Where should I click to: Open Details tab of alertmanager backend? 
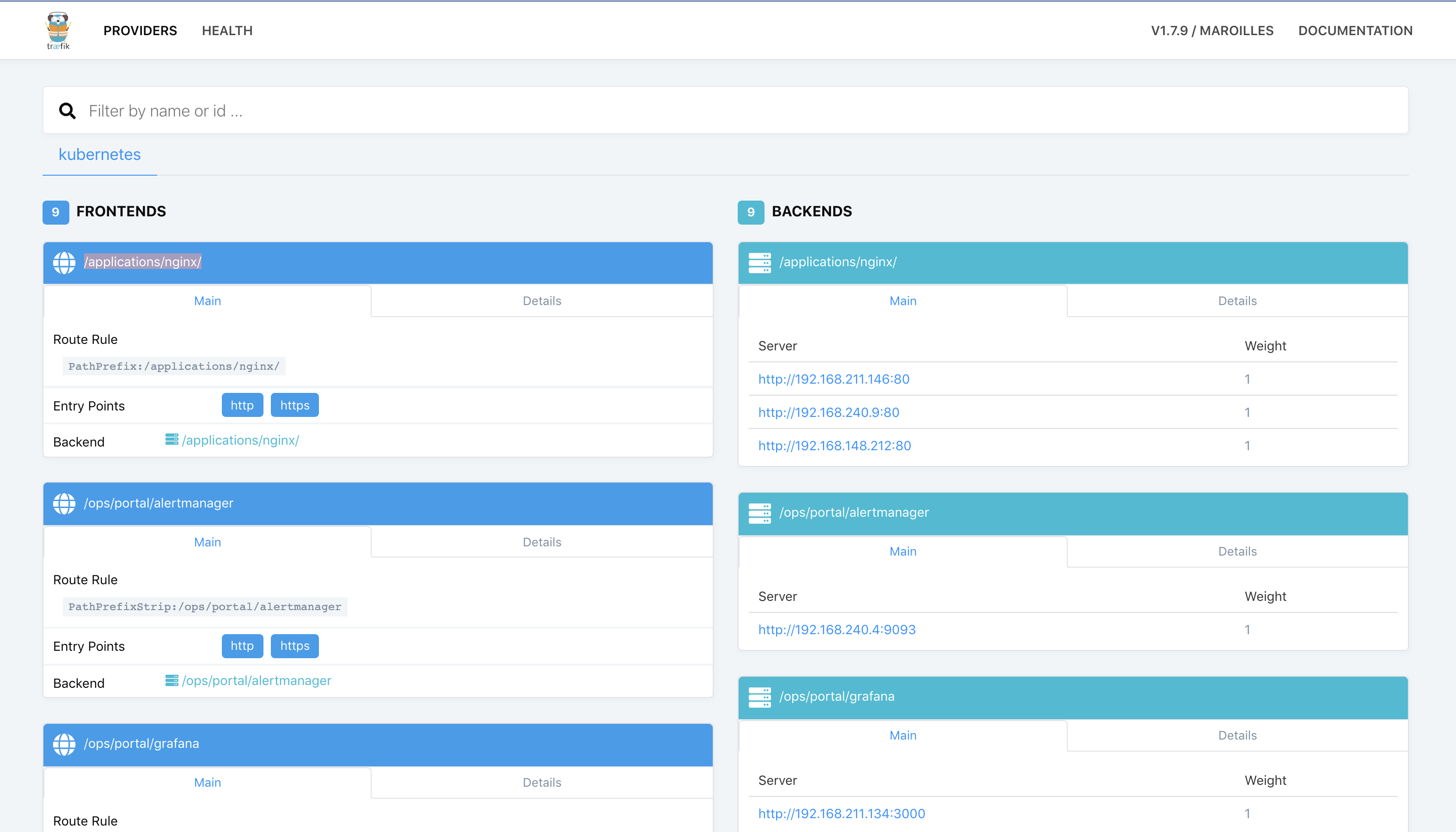click(x=1236, y=551)
